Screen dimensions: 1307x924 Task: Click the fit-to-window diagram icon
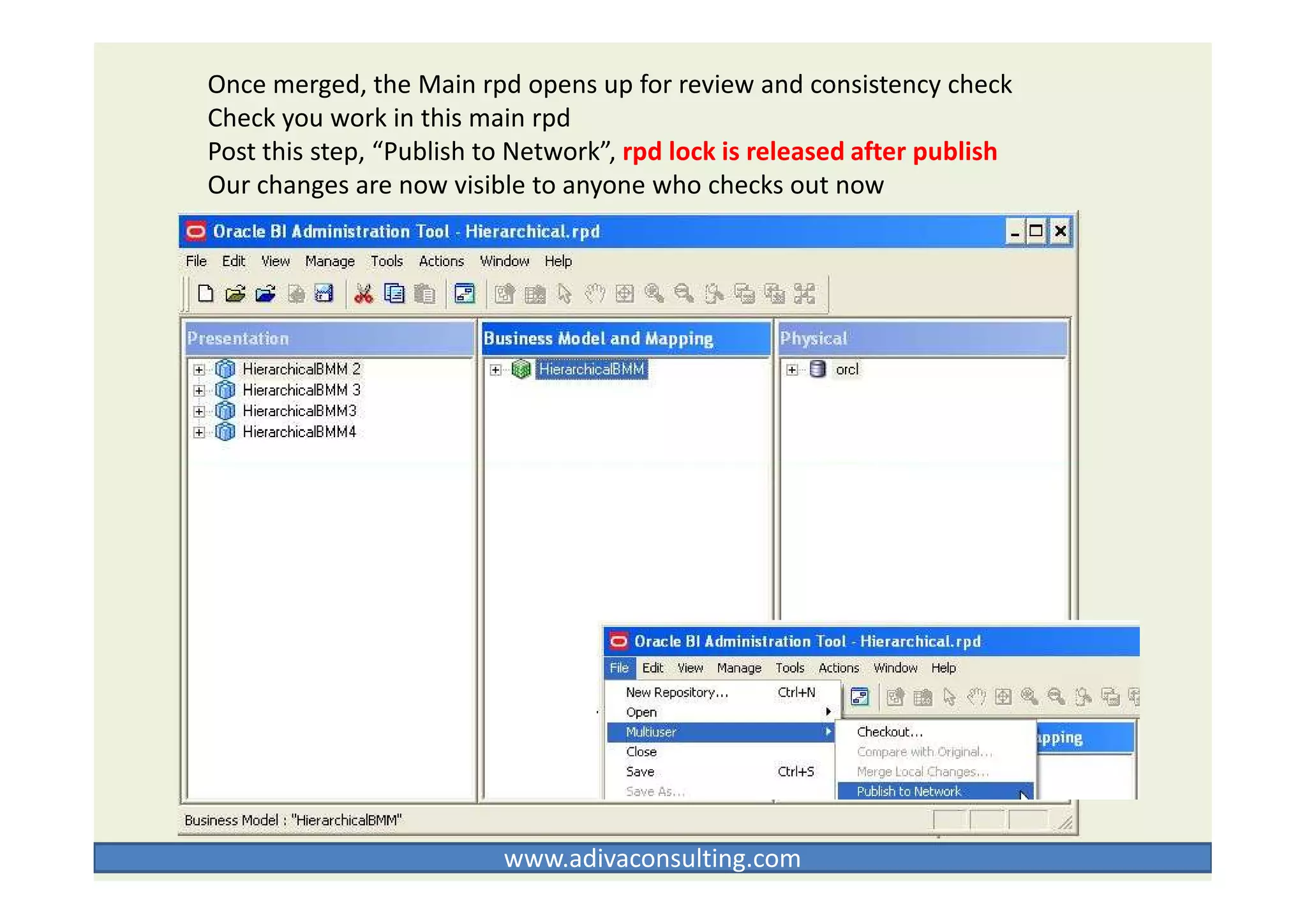[625, 294]
